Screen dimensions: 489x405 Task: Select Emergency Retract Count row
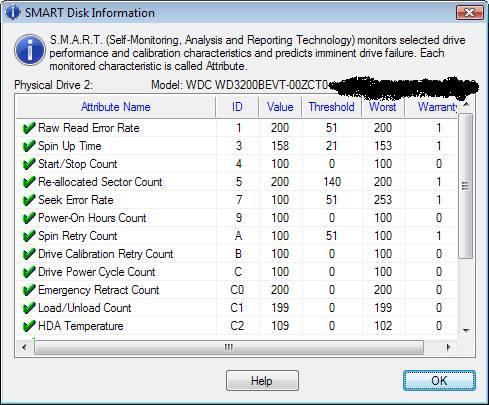pyautogui.click(x=237, y=290)
